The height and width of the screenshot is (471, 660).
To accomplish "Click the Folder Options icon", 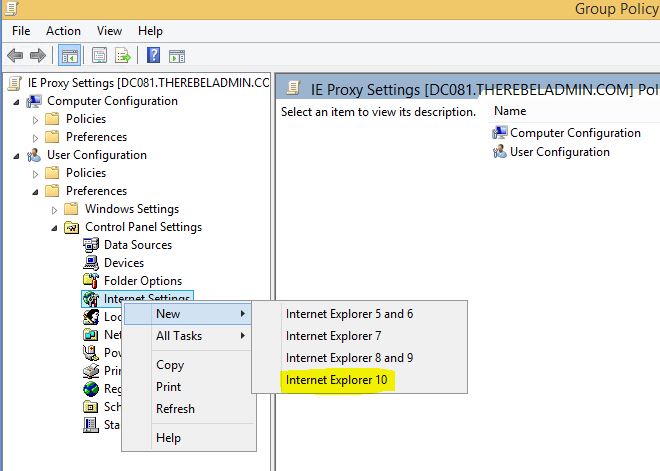I will click(91, 281).
